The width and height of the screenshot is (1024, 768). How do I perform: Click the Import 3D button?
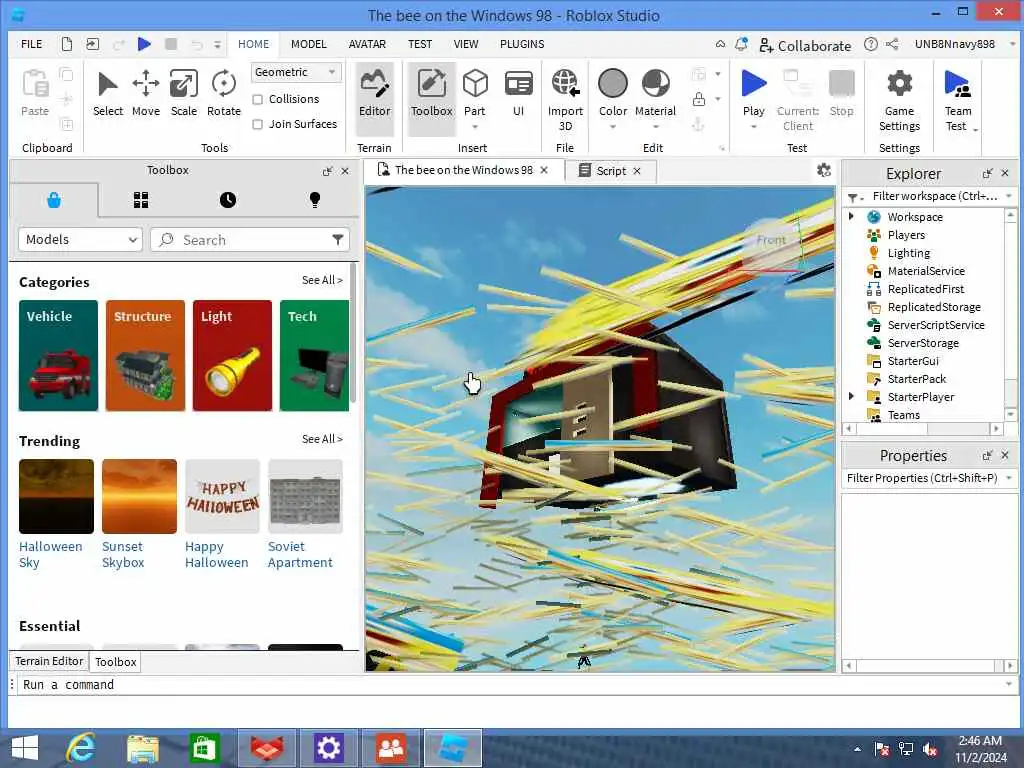(565, 99)
